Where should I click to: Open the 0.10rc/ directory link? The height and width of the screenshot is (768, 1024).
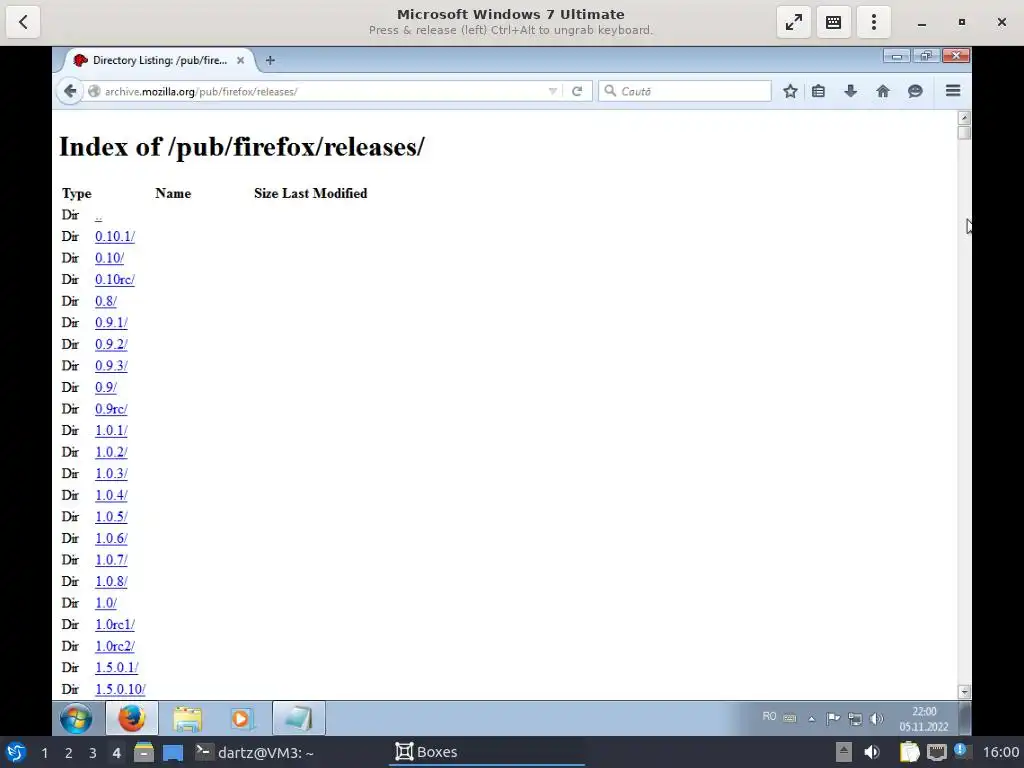coord(114,280)
